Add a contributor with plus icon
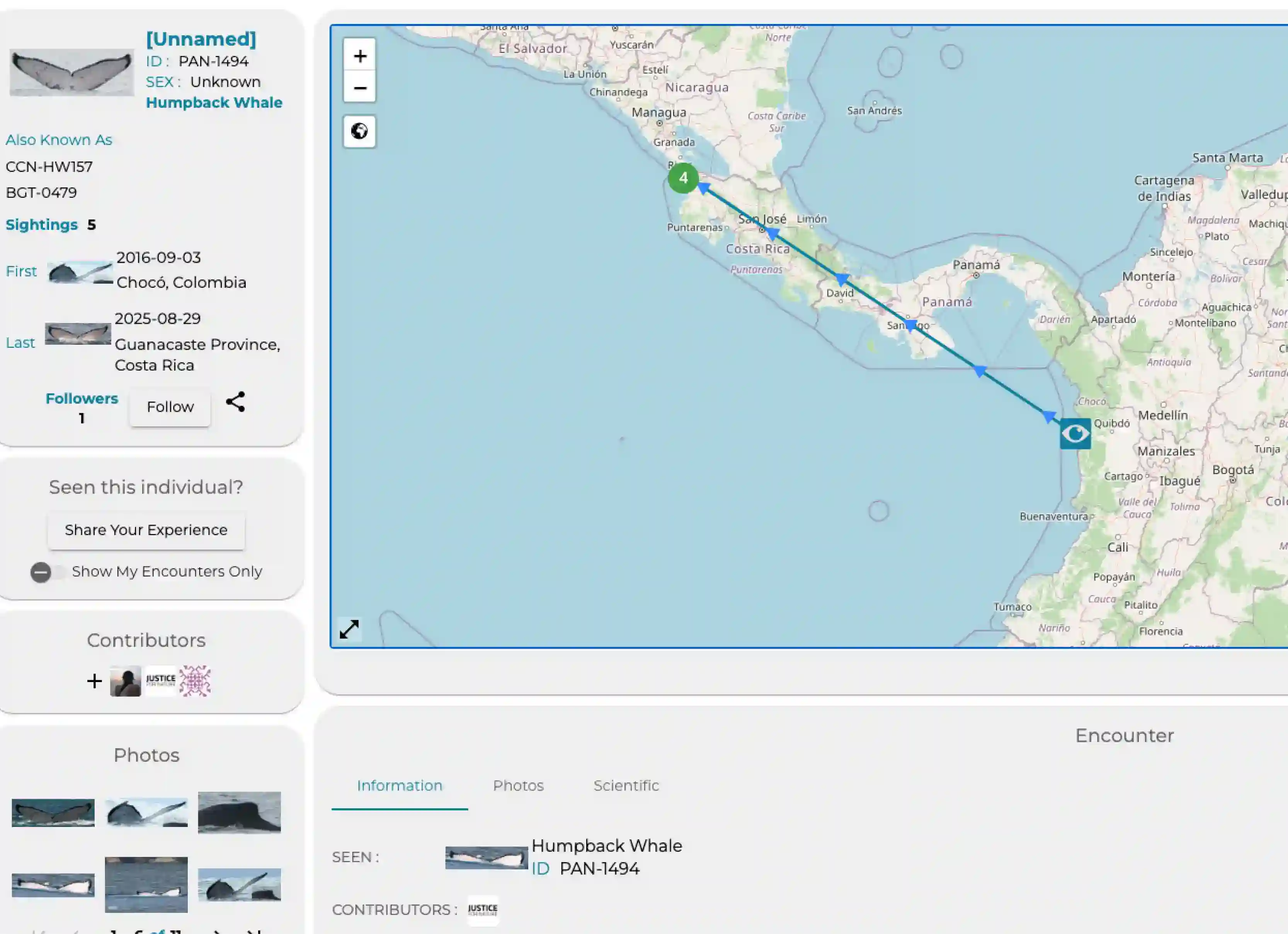 (94, 681)
